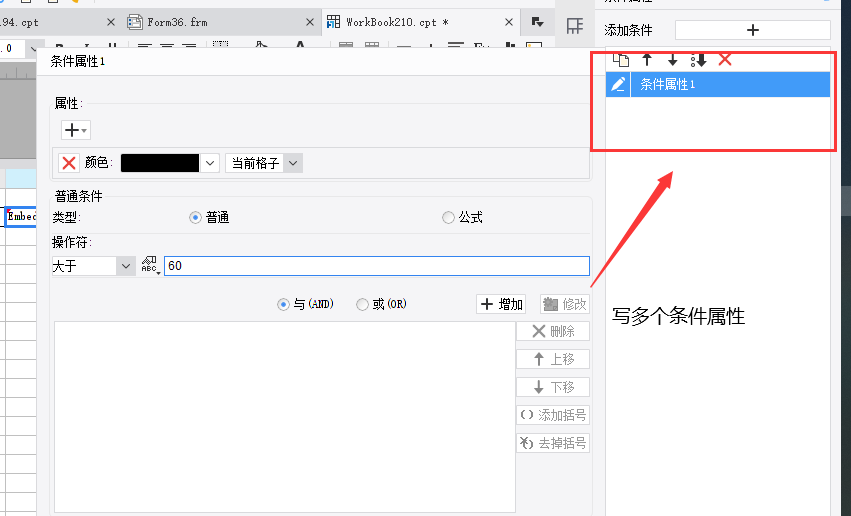Delete condition with red X icon
This screenshot has height=516, width=851.
tap(725, 59)
